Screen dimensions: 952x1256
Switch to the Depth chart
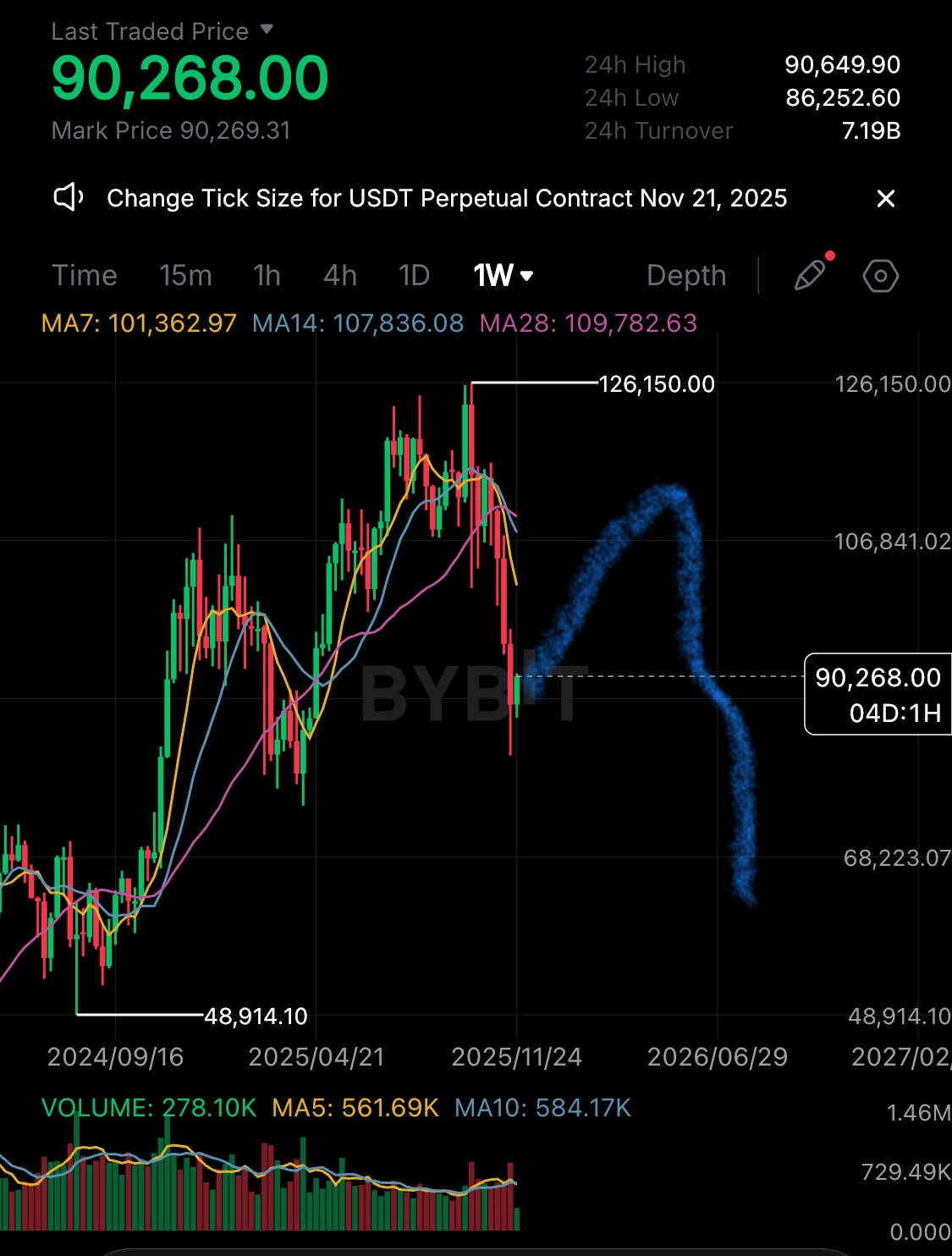(x=686, y=276)
